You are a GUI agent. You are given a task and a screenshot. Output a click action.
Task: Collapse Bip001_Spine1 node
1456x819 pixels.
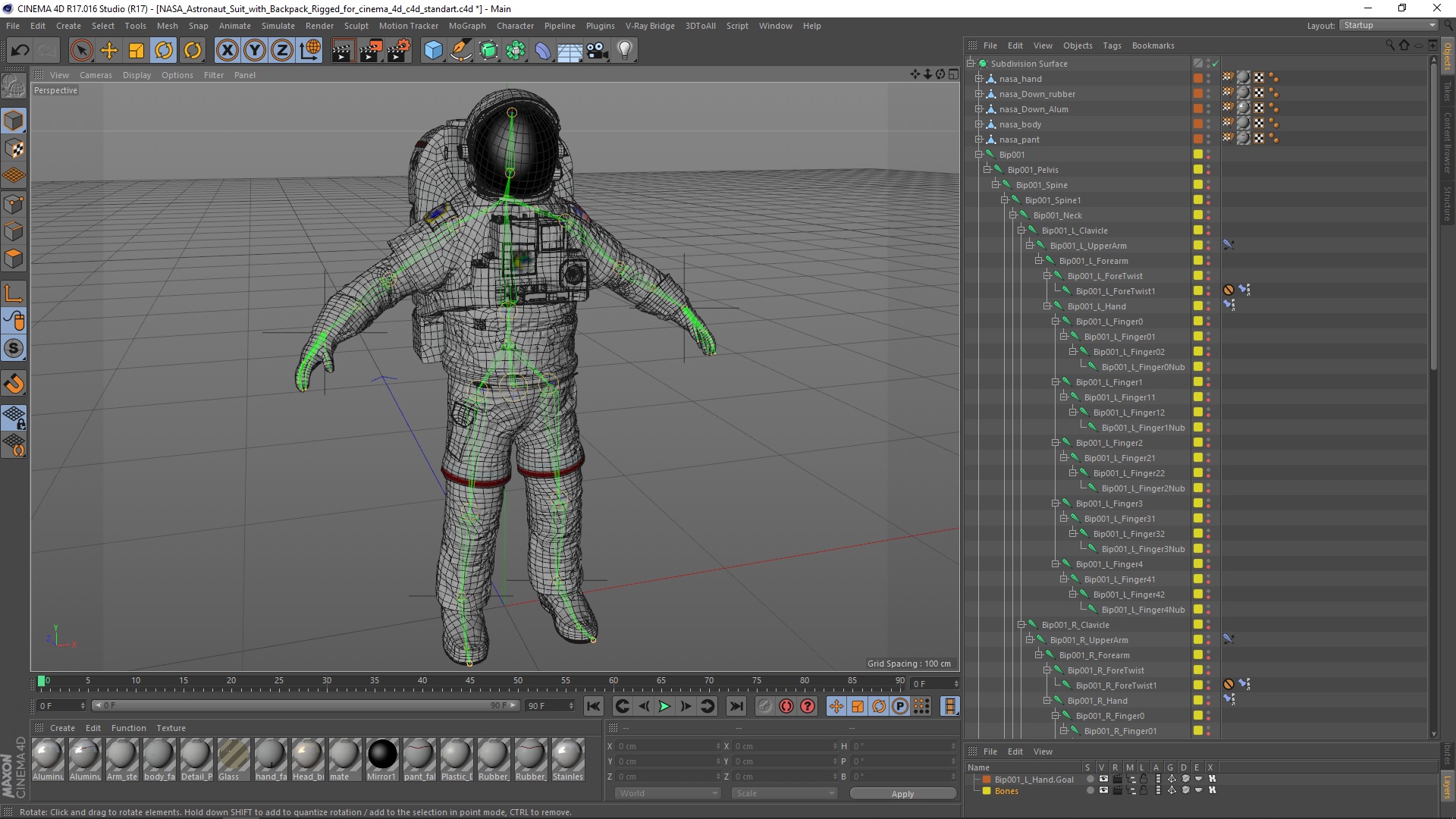coord(1004,200)
